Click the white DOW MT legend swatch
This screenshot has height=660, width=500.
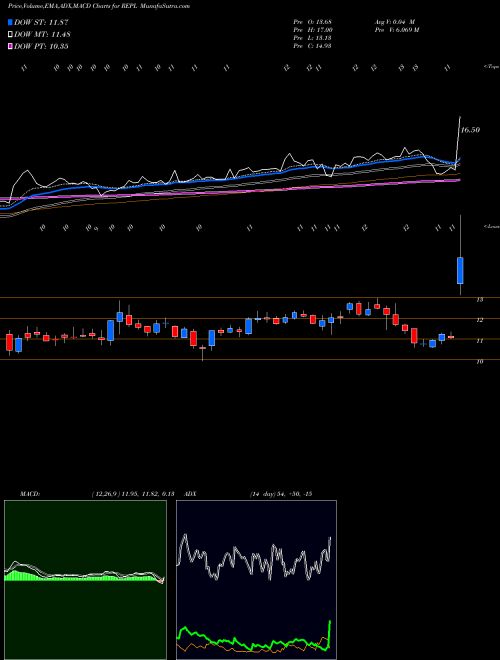point(11,35)
